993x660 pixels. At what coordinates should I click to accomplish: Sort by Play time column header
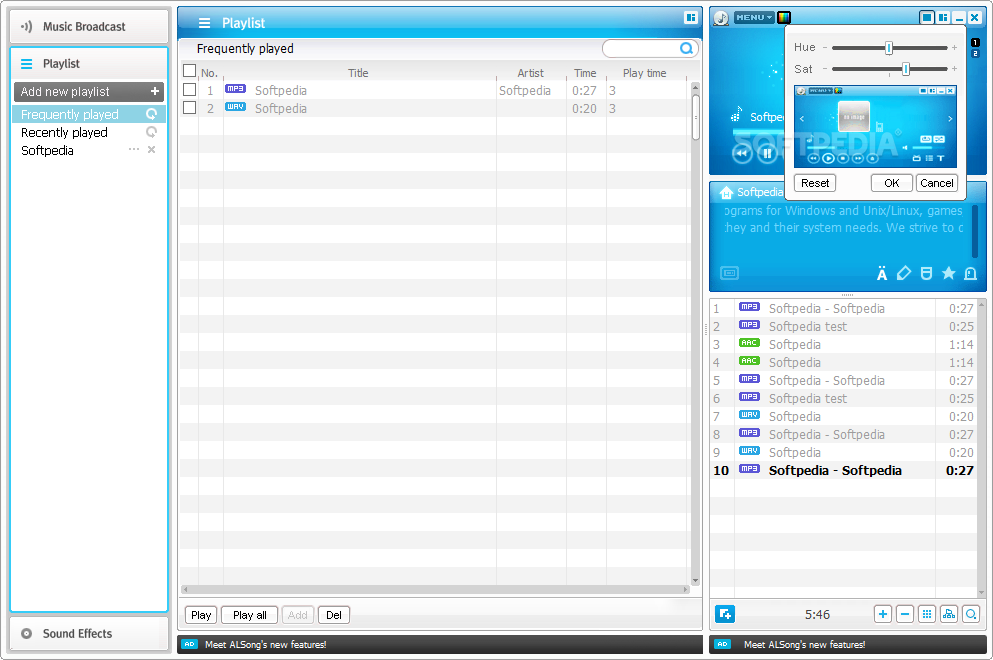(645, 73)
